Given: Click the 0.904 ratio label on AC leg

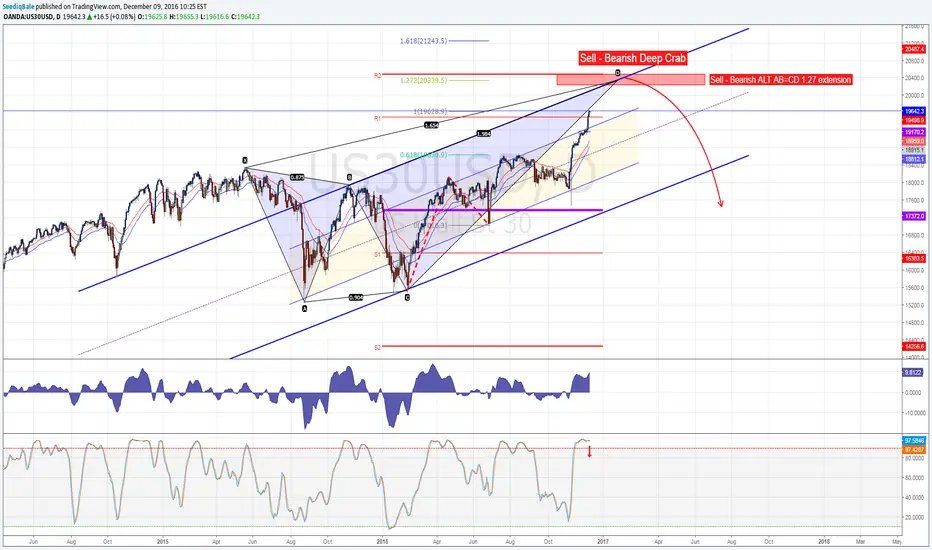Looking at the screenshot, I should pos(356,297).
